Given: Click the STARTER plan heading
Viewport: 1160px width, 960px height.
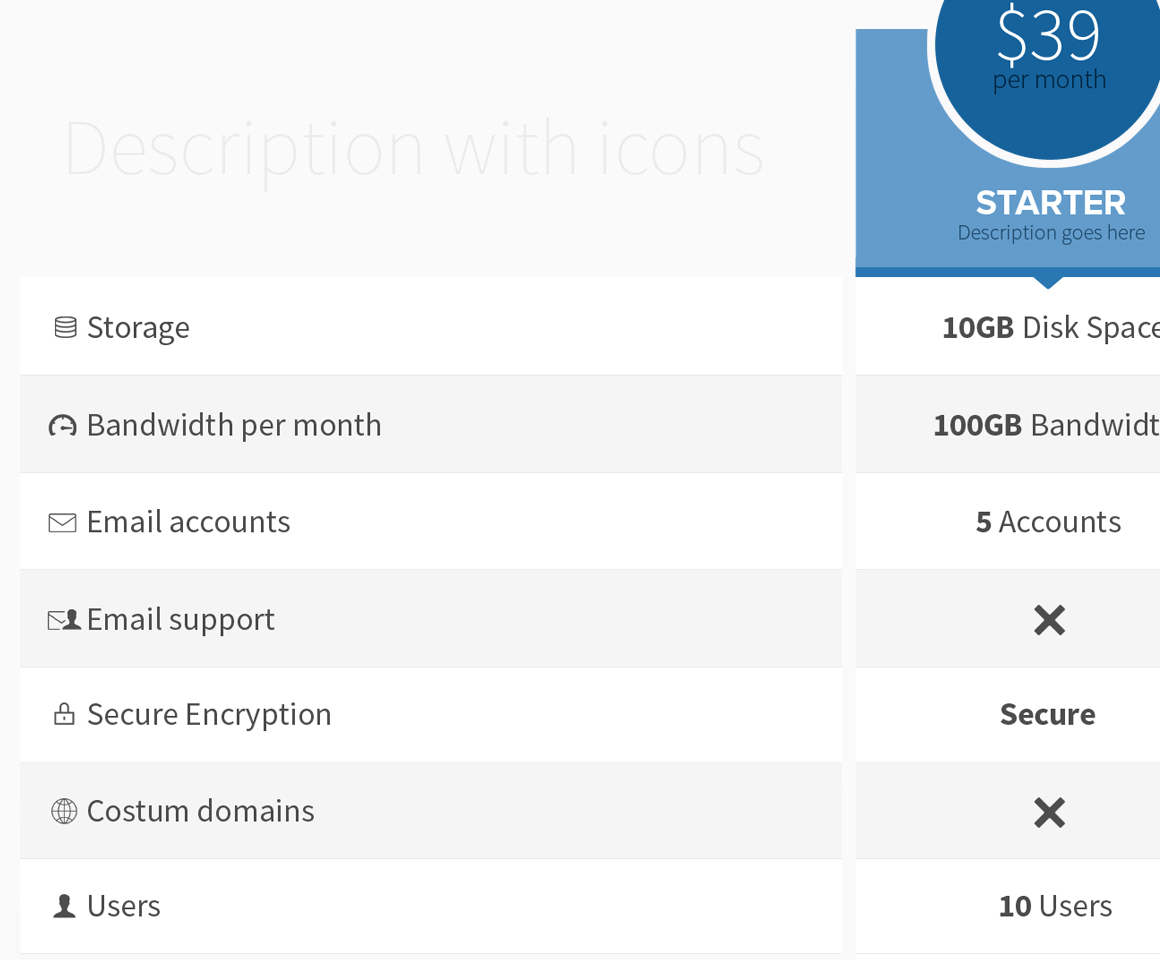Looking at the screenshot, I should 1051,203.
